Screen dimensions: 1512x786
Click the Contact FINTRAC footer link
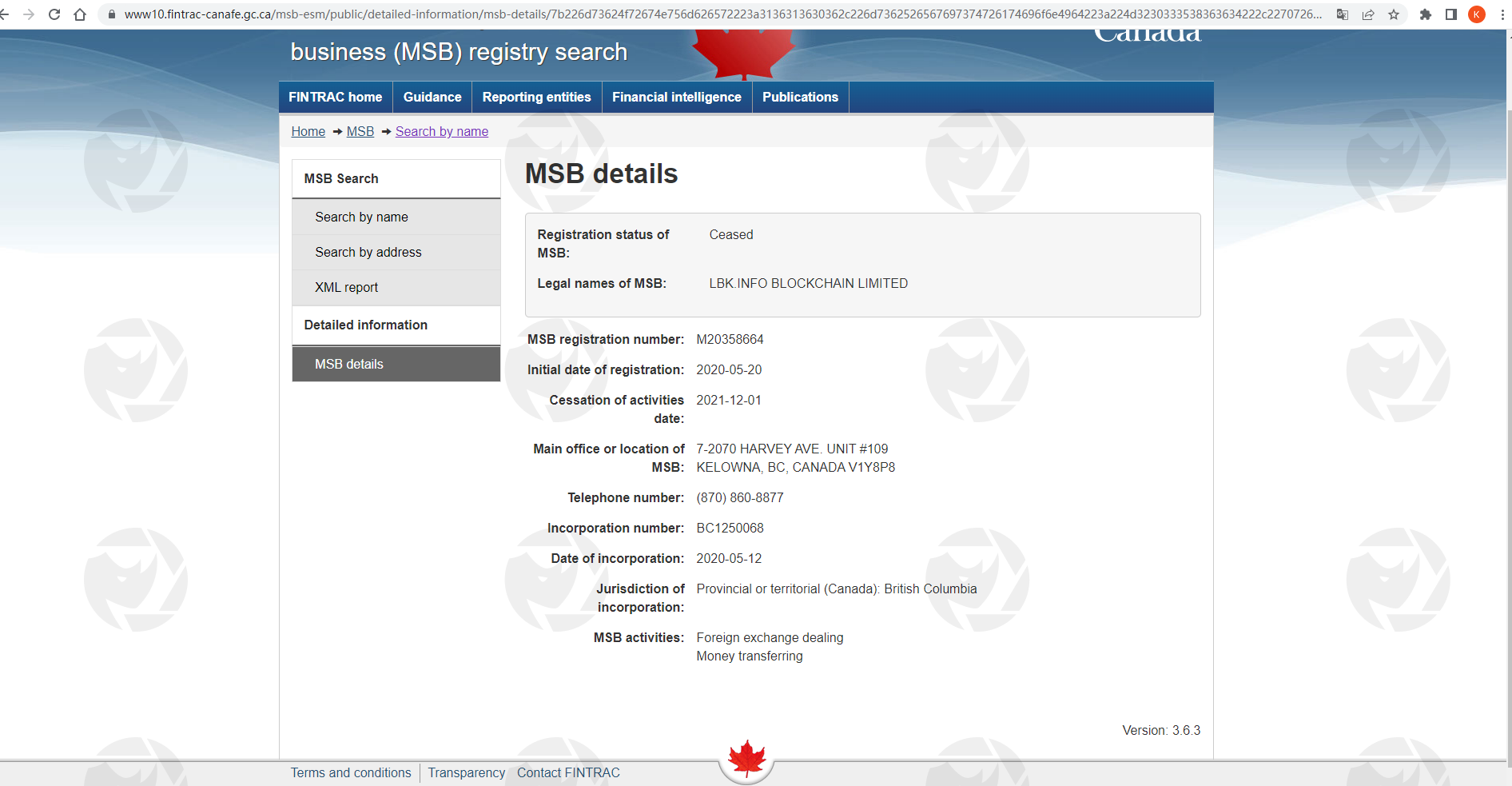tap(567, 772)
